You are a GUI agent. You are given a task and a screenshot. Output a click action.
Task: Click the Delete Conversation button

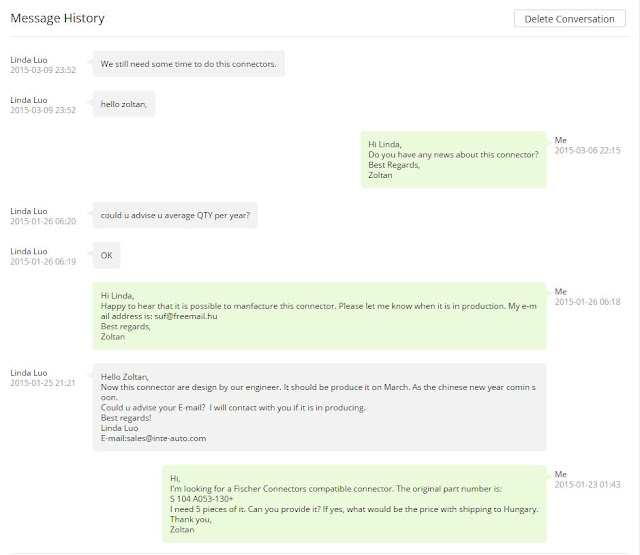[x=569, y=18]
